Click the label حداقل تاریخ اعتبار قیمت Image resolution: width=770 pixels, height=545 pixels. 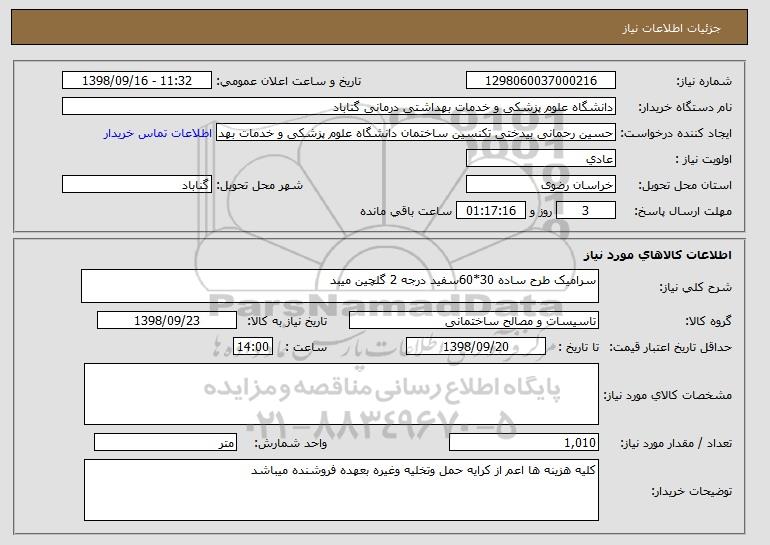[x=671, y=347]
